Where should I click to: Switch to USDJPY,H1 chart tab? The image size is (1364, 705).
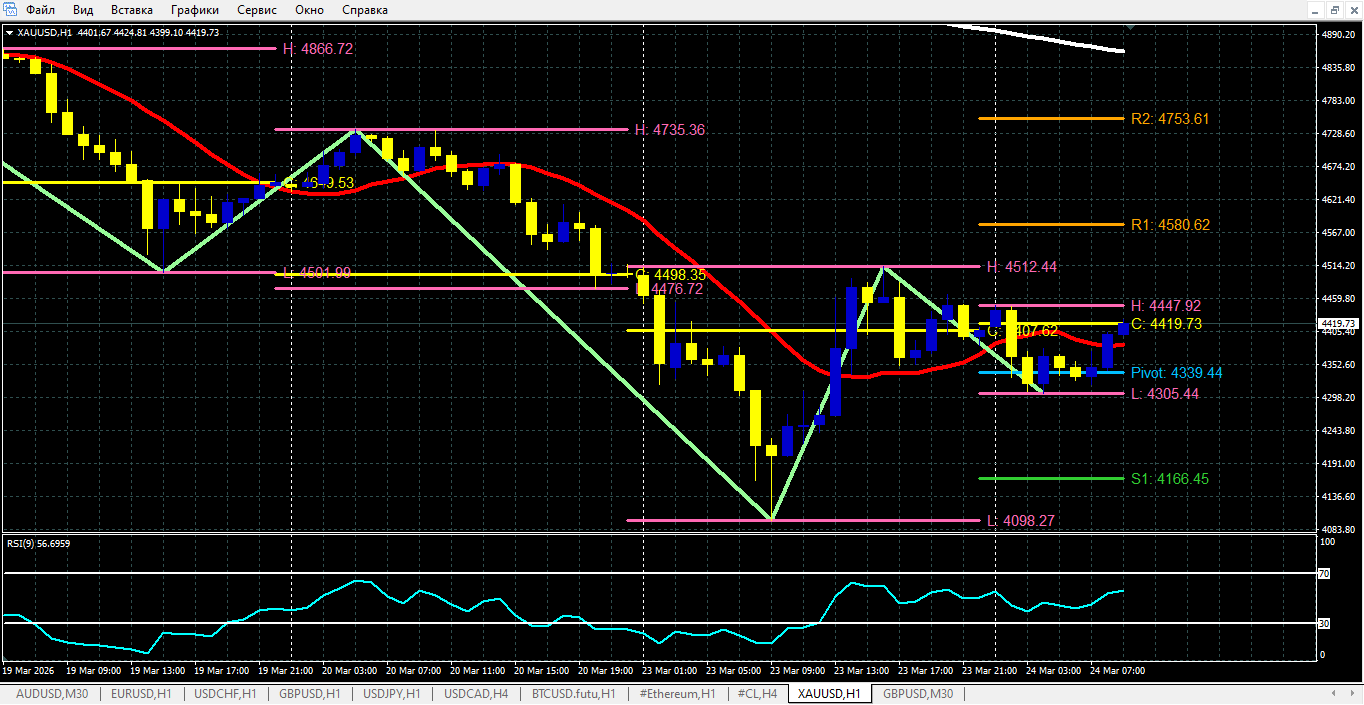[x=392, y=694]
